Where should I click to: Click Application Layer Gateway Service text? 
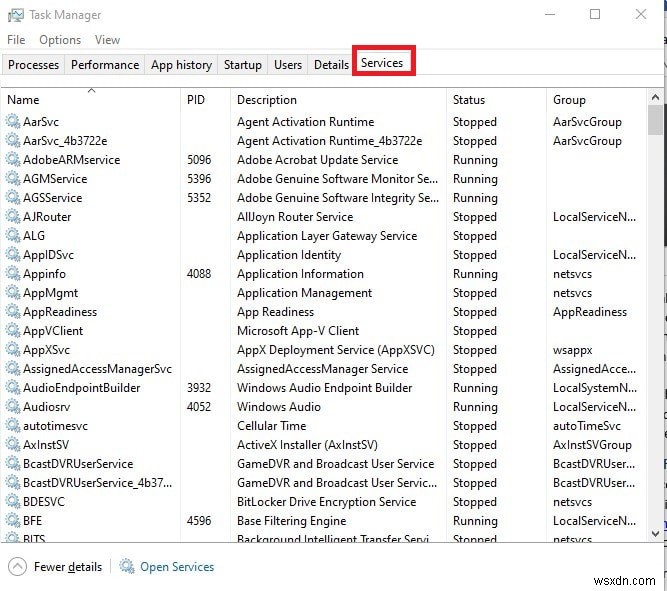pyautogui.click(x=327, y=236)
